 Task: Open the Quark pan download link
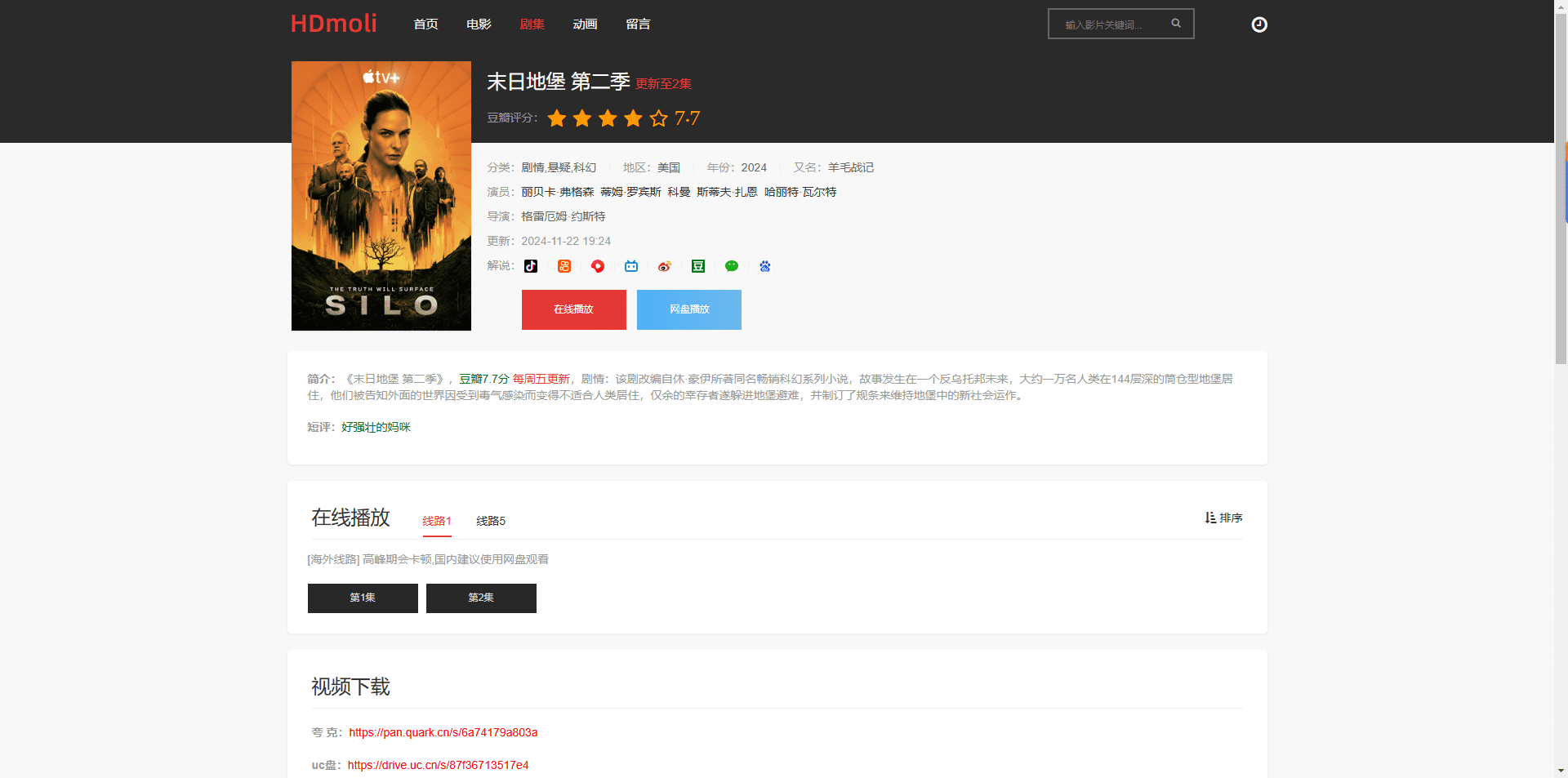point(443,732)
